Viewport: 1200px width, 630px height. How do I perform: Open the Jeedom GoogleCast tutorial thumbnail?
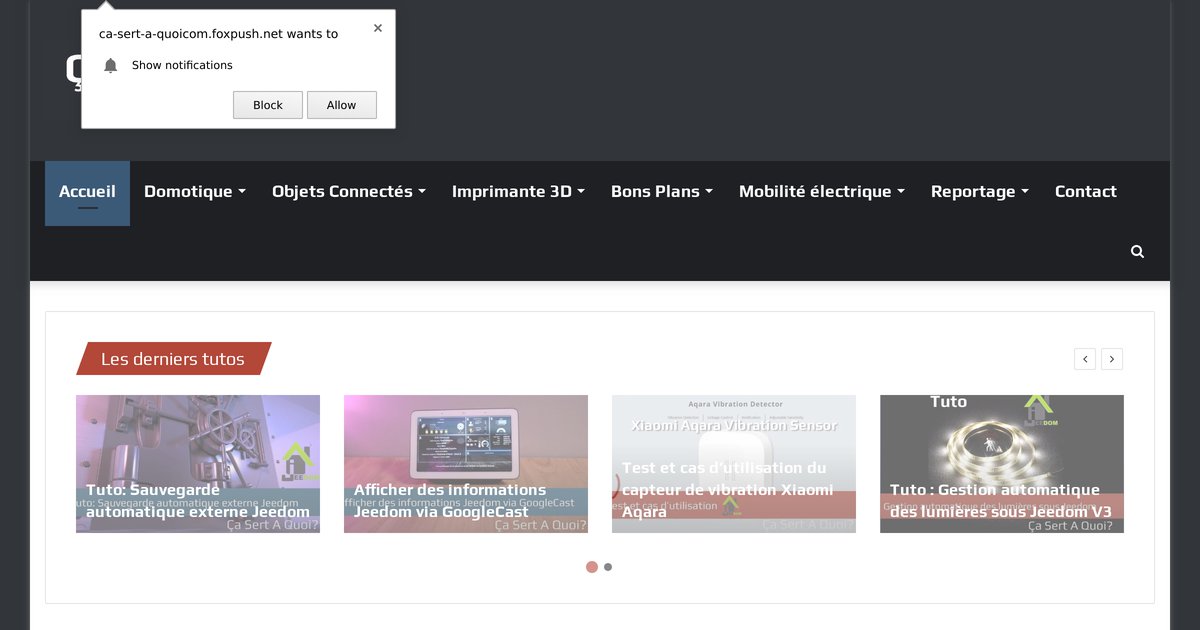(465, 463)
